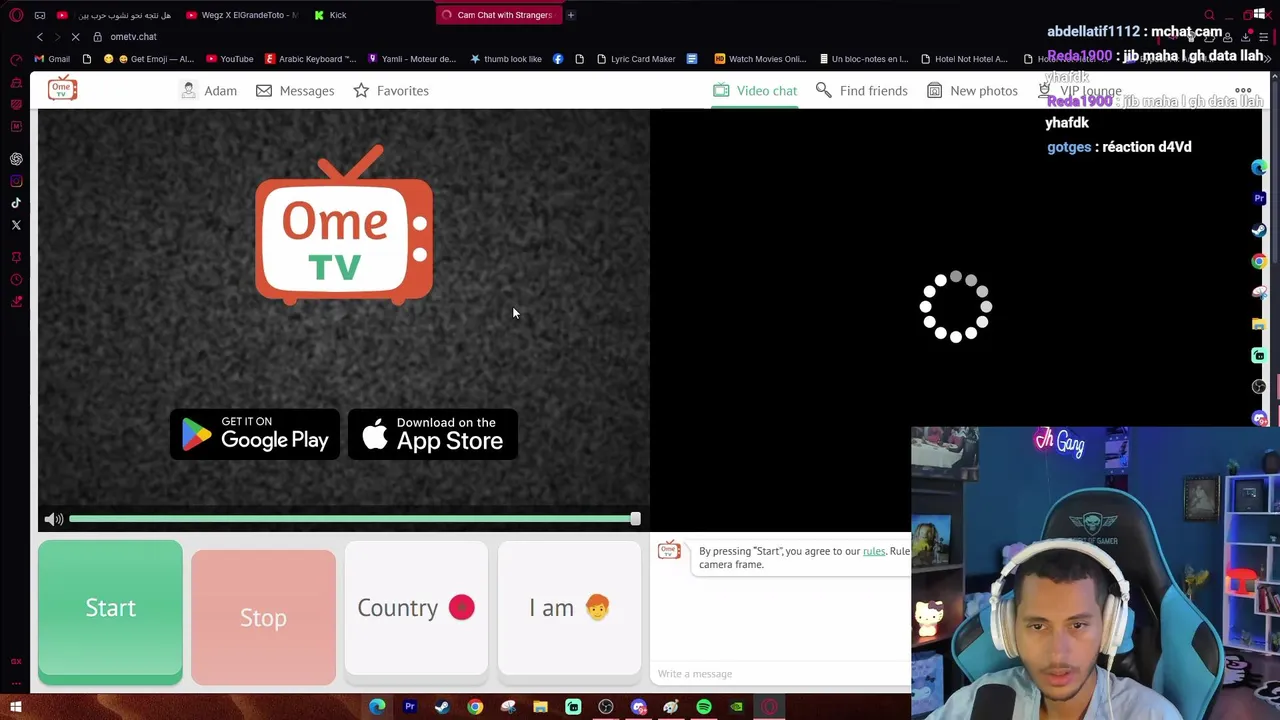Open the OmeTV logo home link
1280x720 pixels.
click(x=62, y=89)
